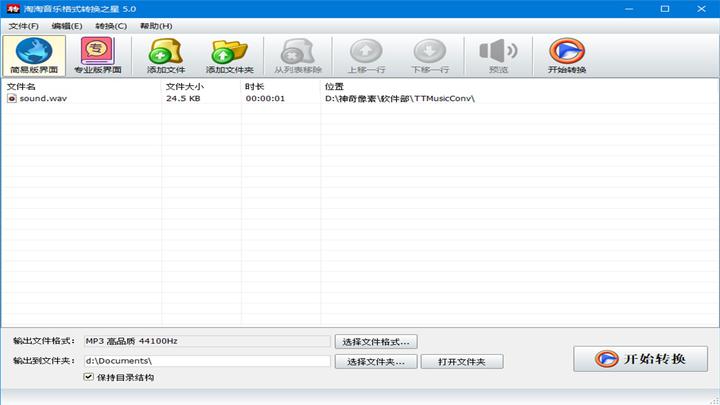Viewport: 720px width, 405px height.
Task: Open the 转换(C) menu
Action: pyautogui.click(x=111, y=26)
